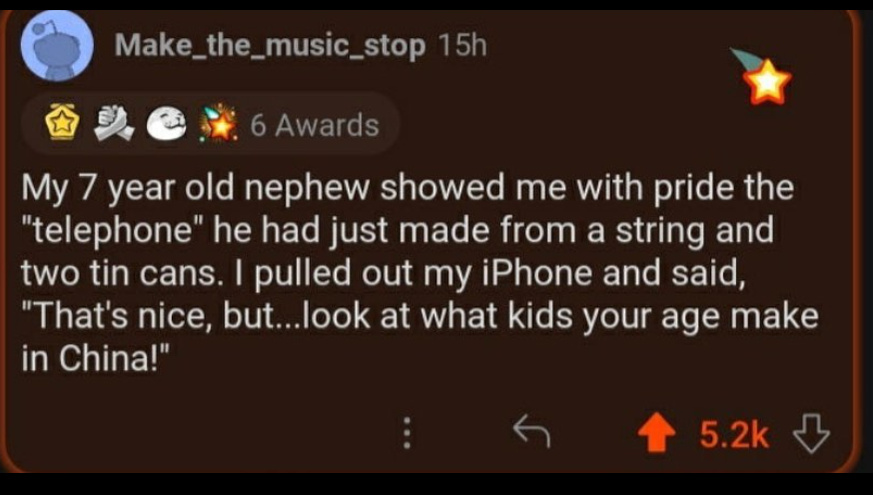The image size is (873, 495).
Task: Upvote the comment
Action: coord(655,432)
